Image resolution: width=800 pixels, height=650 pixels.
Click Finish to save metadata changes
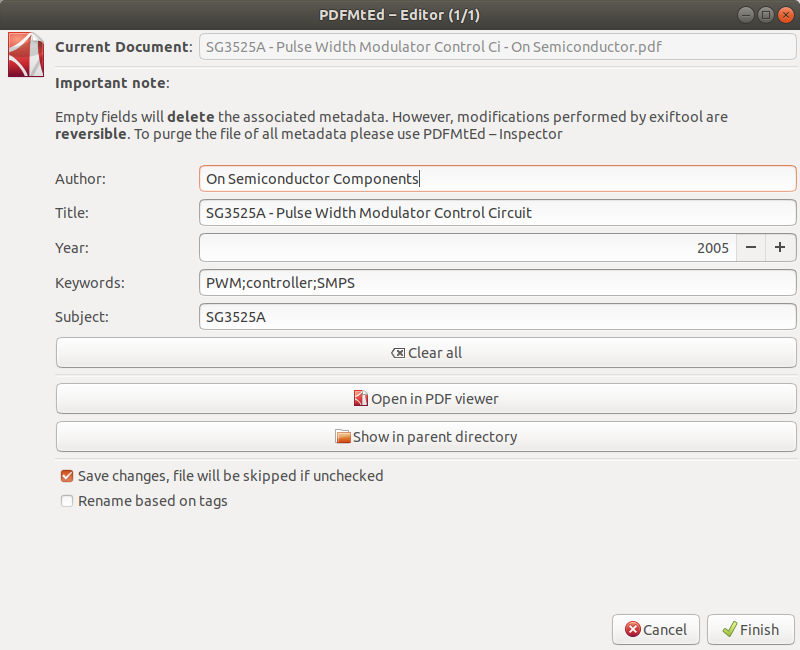click(x=751, y=629)
